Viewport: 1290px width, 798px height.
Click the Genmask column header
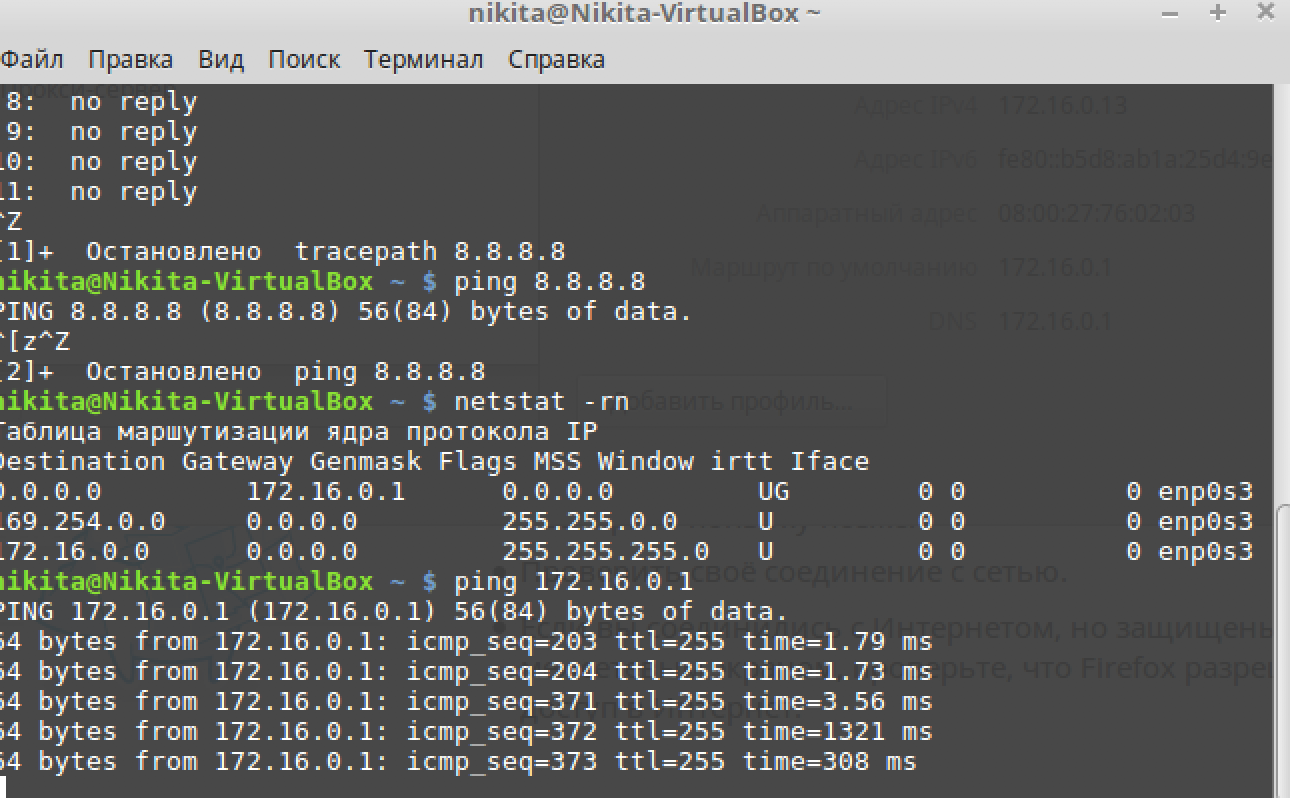365,461
